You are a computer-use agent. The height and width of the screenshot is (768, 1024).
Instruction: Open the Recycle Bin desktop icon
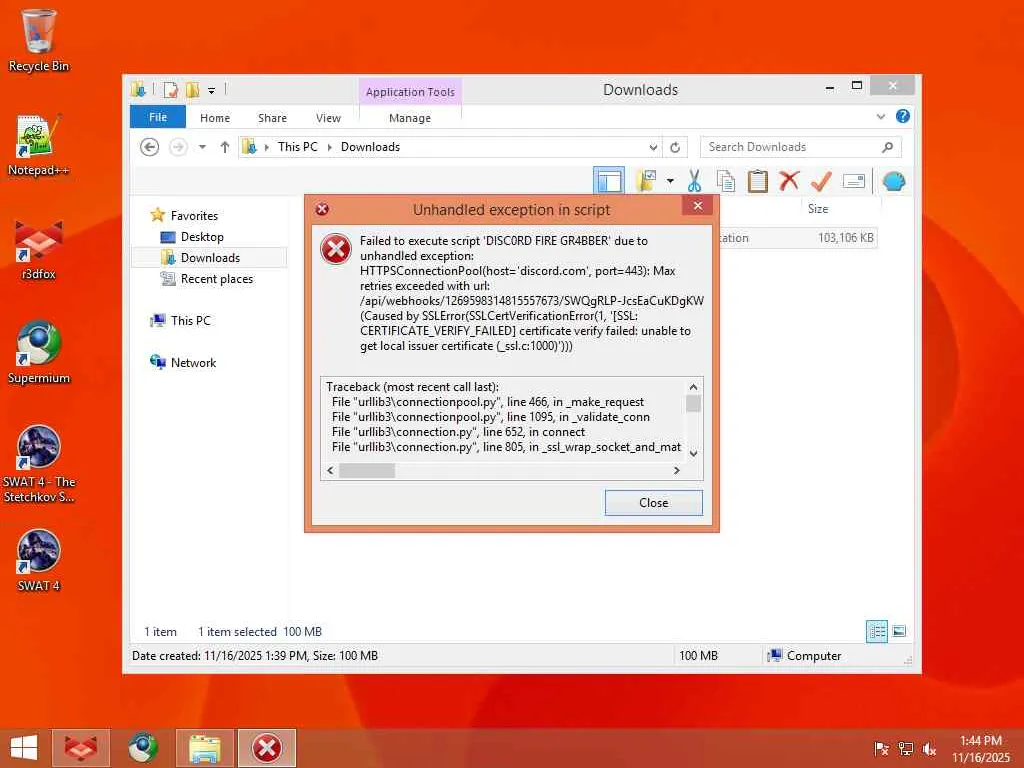(x=39, y=40)
